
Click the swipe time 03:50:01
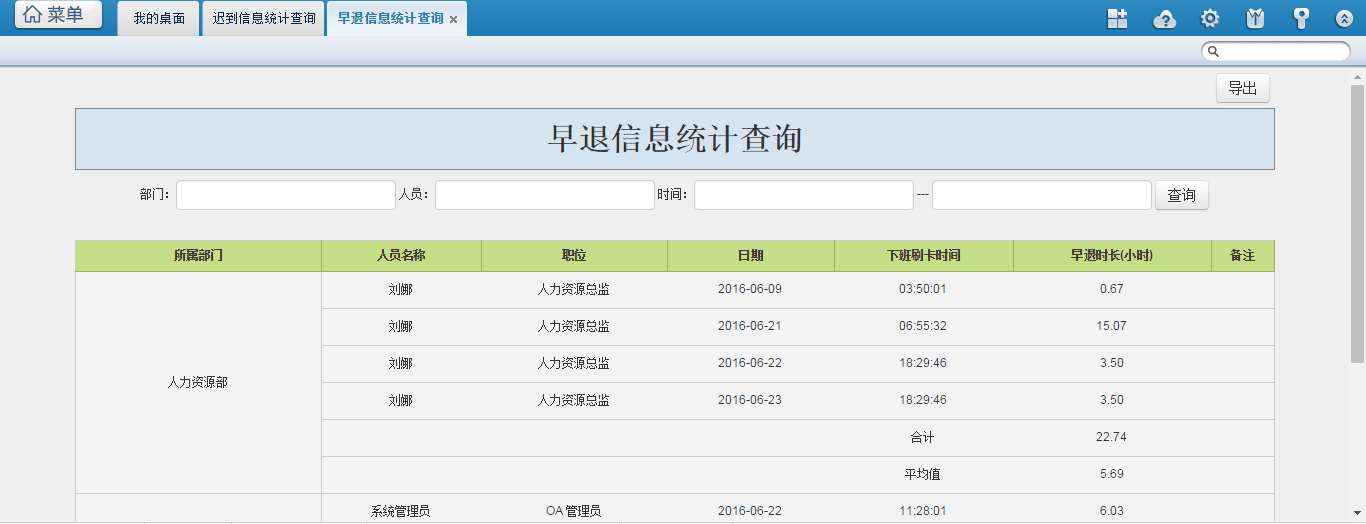click(x=923, y=289)
